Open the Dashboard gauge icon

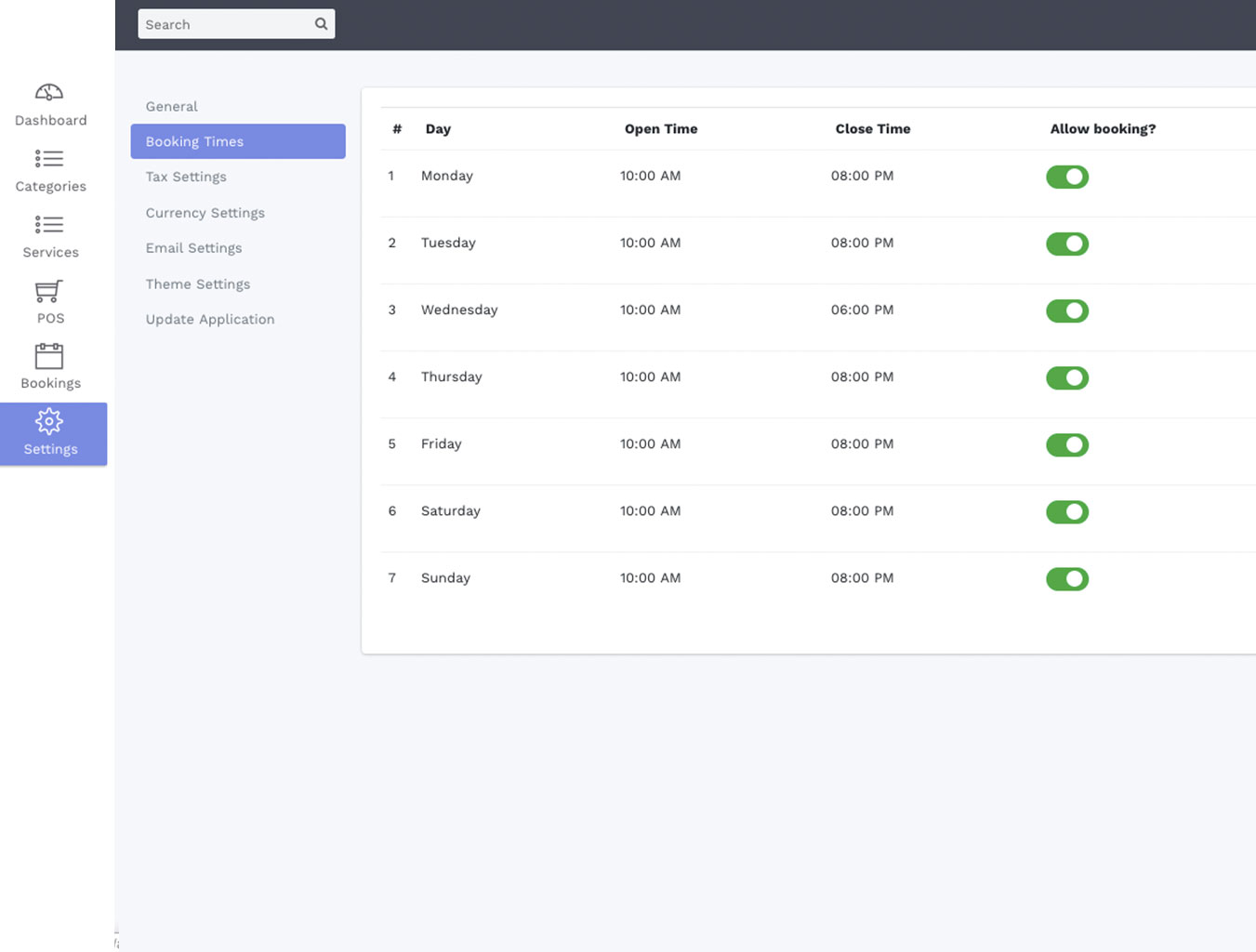[x=49, y=92]
